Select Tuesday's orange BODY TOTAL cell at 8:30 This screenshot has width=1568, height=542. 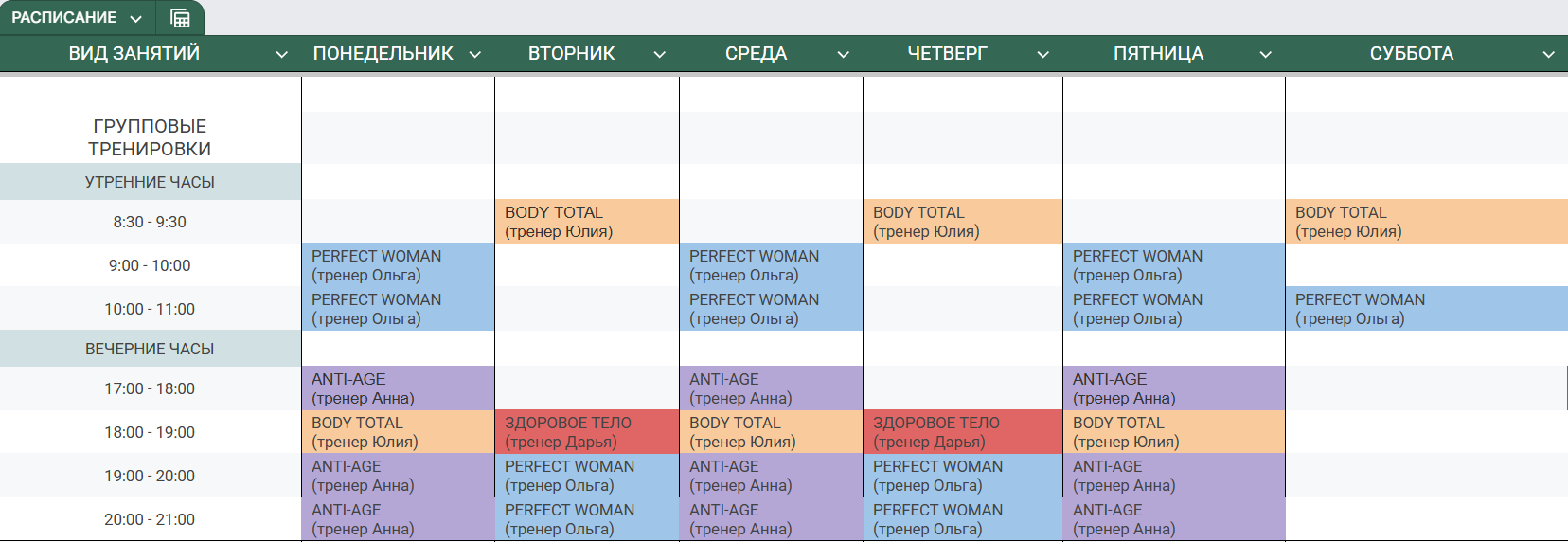(587, 222)
